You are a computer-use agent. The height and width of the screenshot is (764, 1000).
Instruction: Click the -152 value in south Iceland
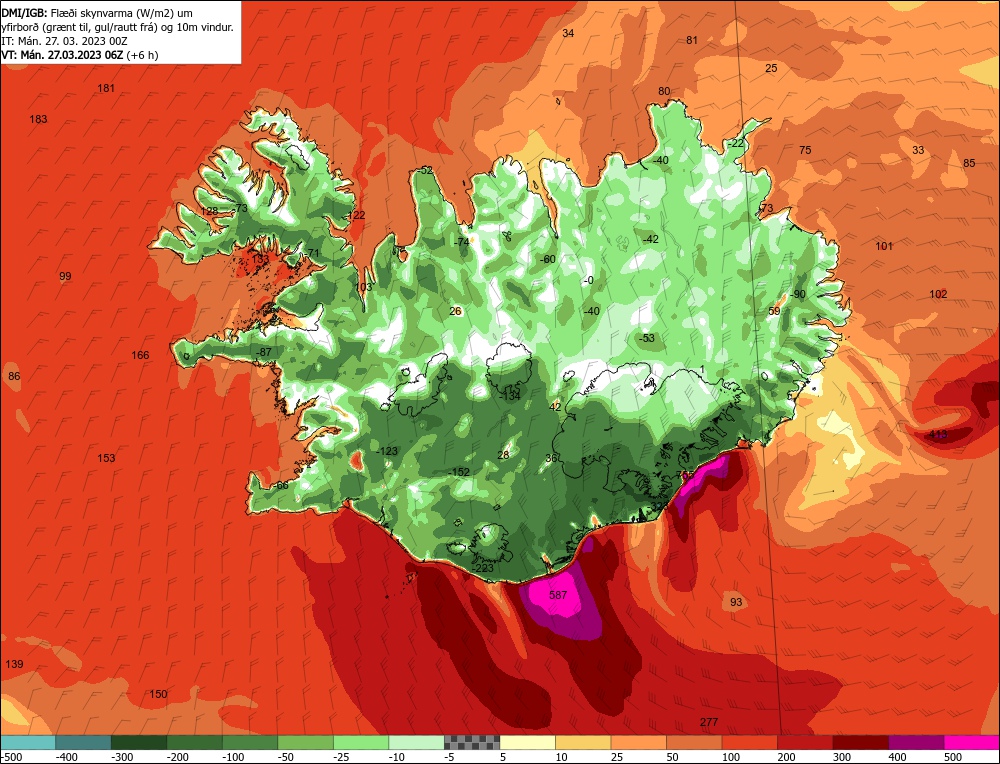click(x=459, y=473)
